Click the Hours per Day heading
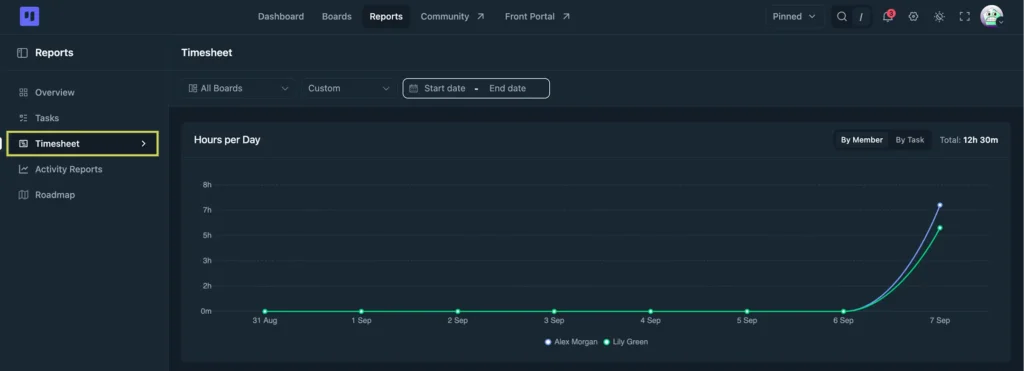This screenshot has height=371, width=1024. click(227, 140)
